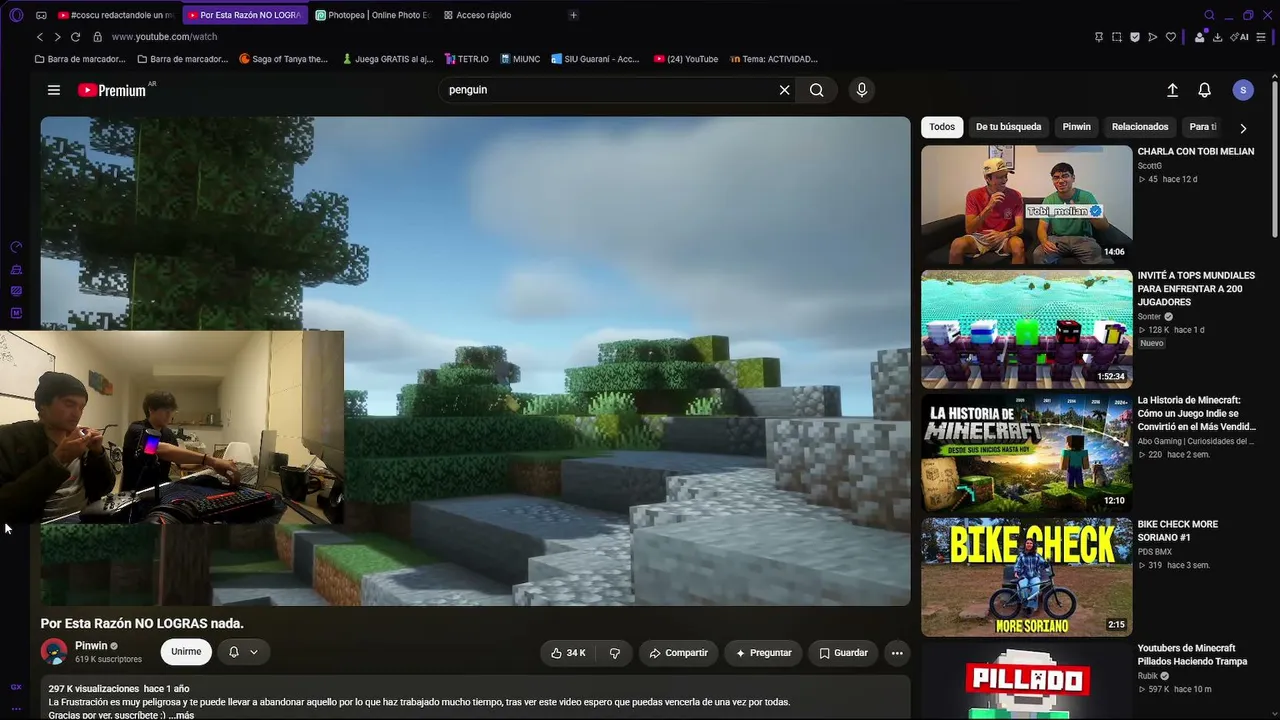Show more filter chips with right arrow

[x=1243, y=128]
